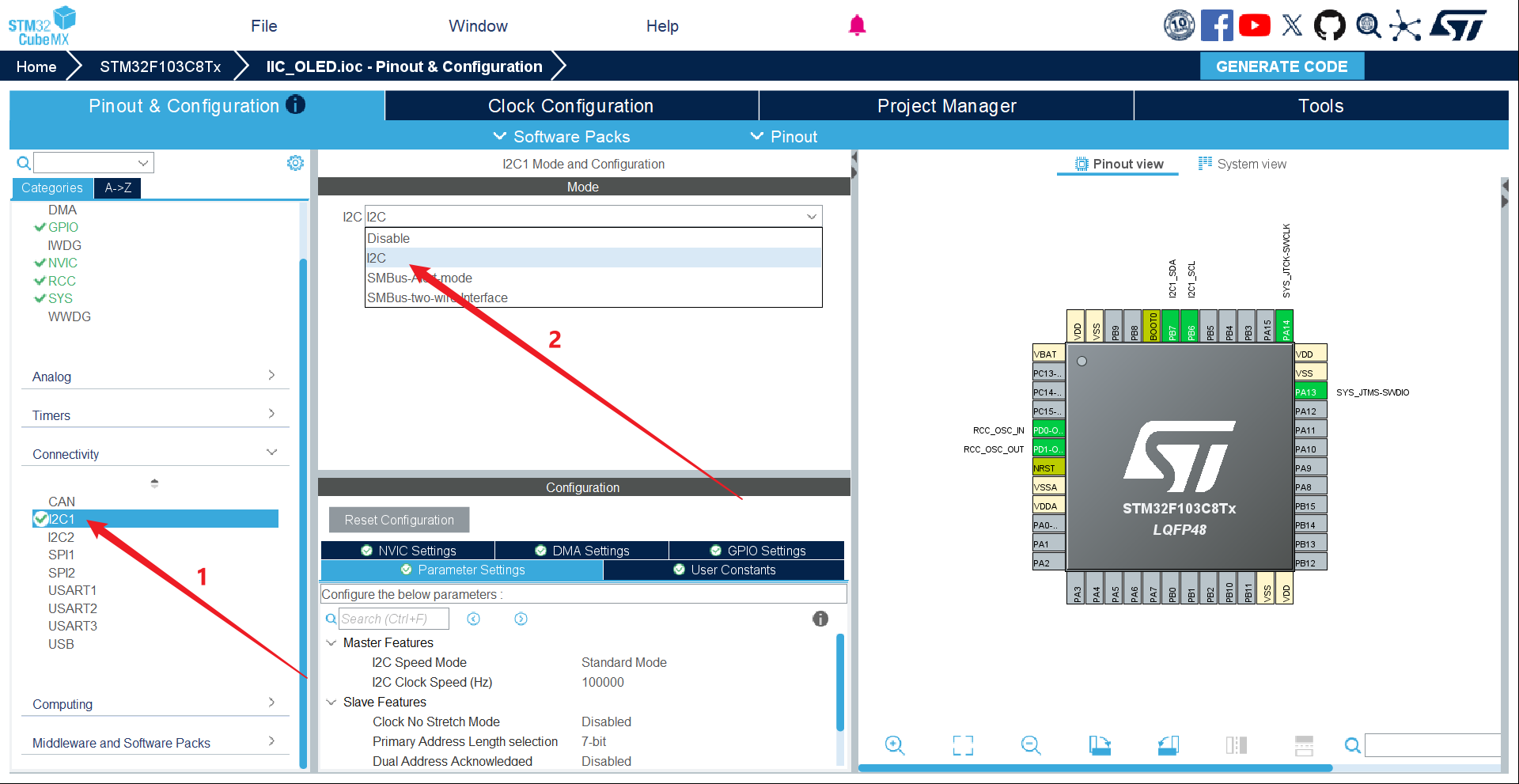Open the peripheral search combo box
Viewport: 1519px width, 784px height.
click(93, 163)
